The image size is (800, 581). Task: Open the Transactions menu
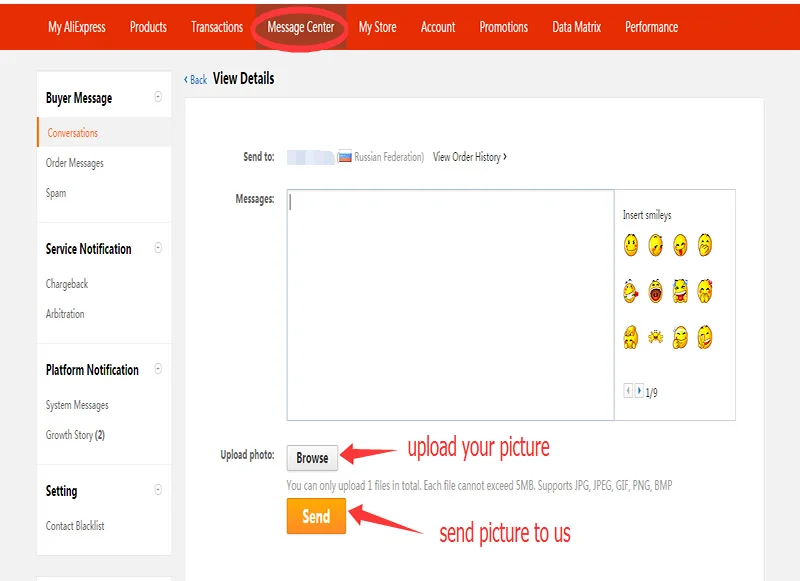coord(217,27)
